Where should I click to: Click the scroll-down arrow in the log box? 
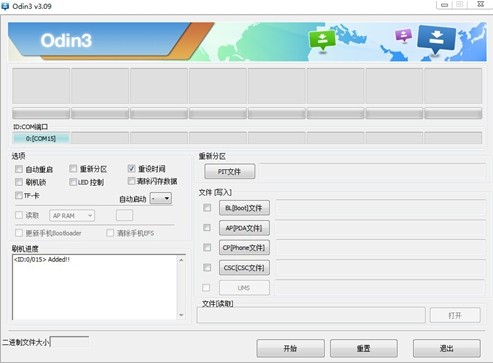pos(181,315)
